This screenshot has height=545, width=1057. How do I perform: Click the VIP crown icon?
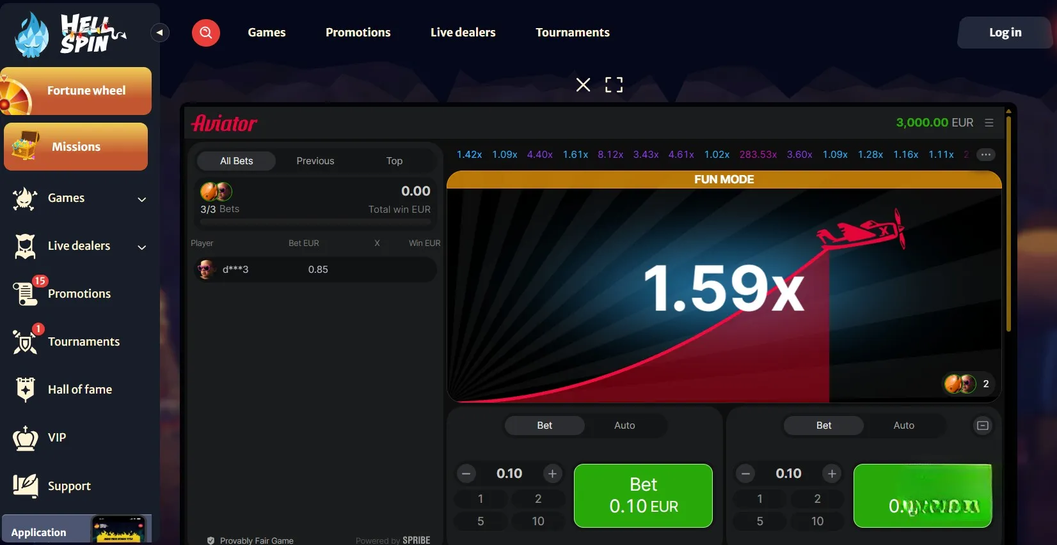point(25,438)
